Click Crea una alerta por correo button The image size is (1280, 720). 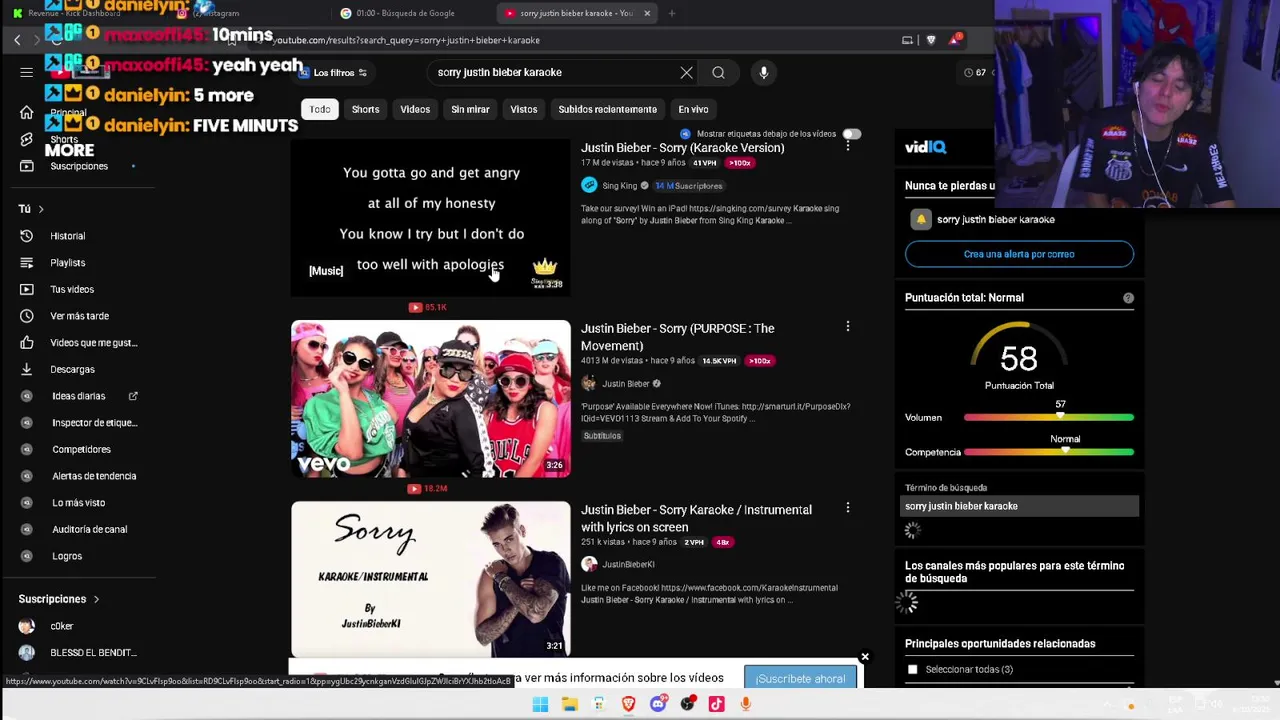click(1019, 254)
